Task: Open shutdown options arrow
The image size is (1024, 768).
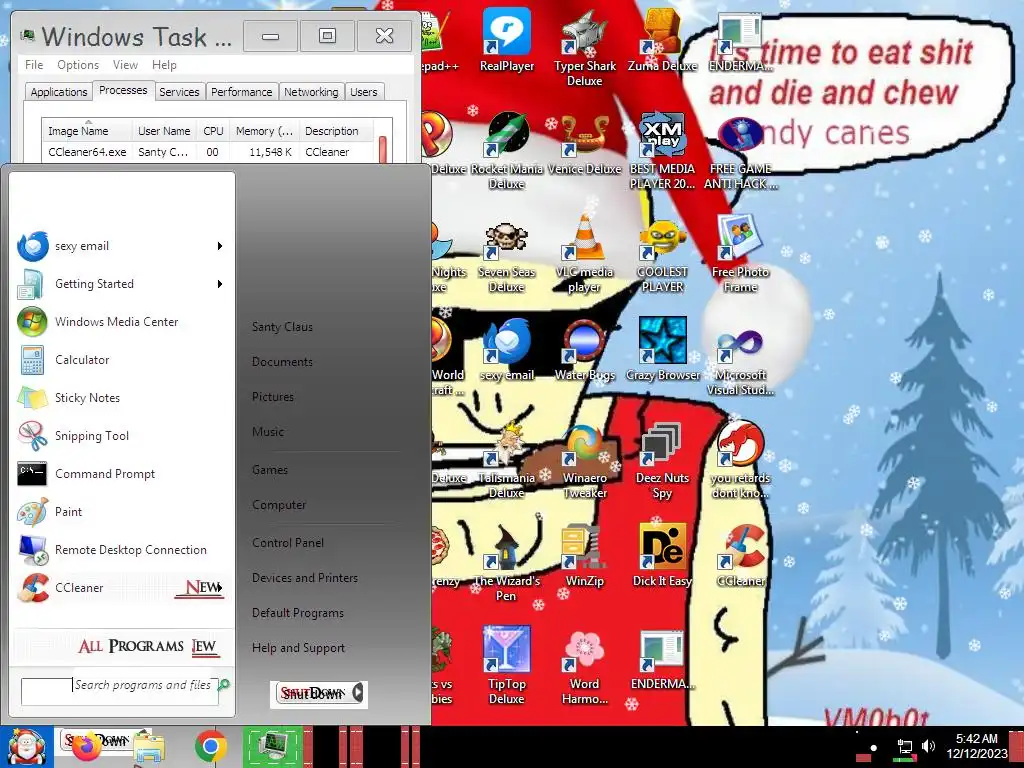Action: (358, 693)
